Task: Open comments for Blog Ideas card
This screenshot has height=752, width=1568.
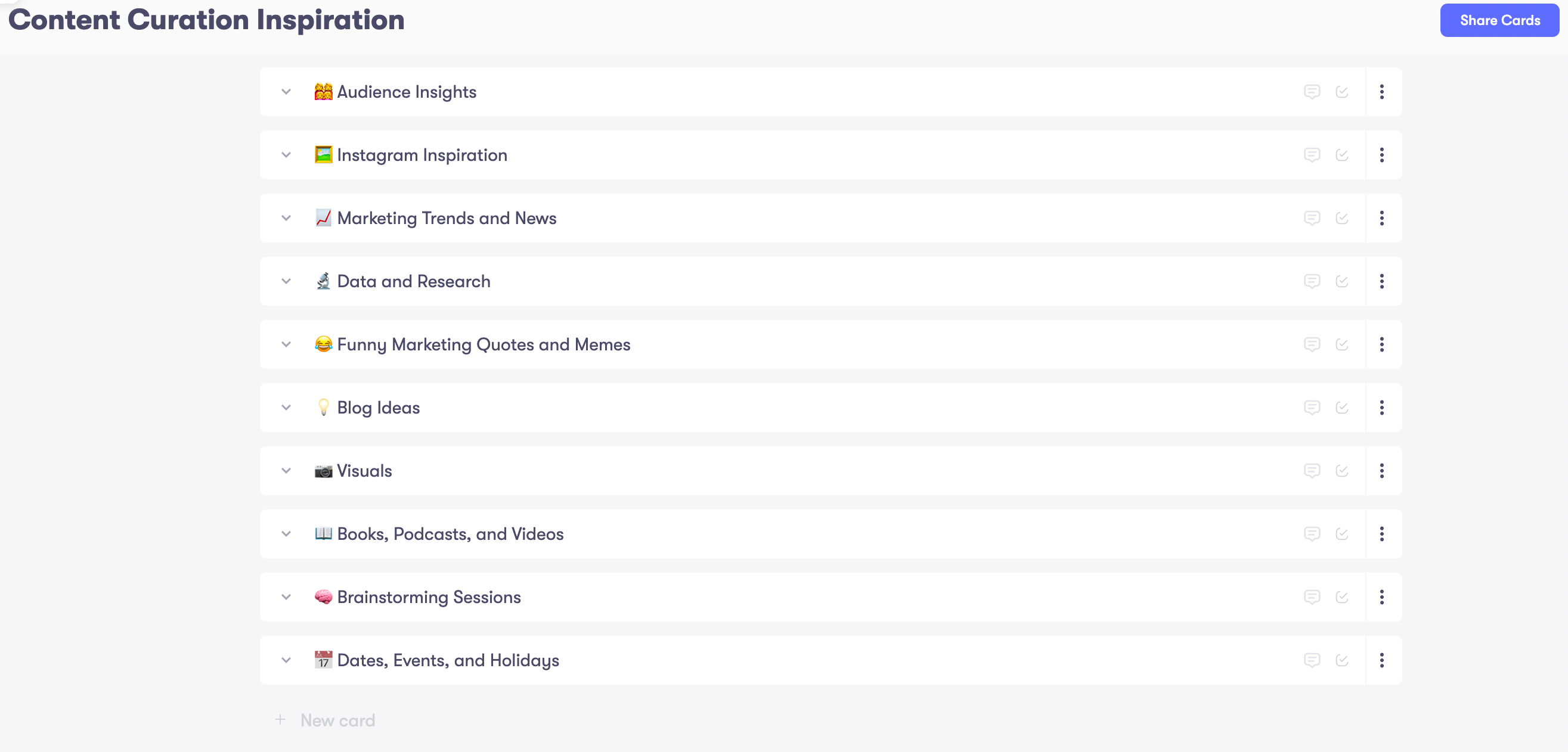Action: click(1312, 408)
